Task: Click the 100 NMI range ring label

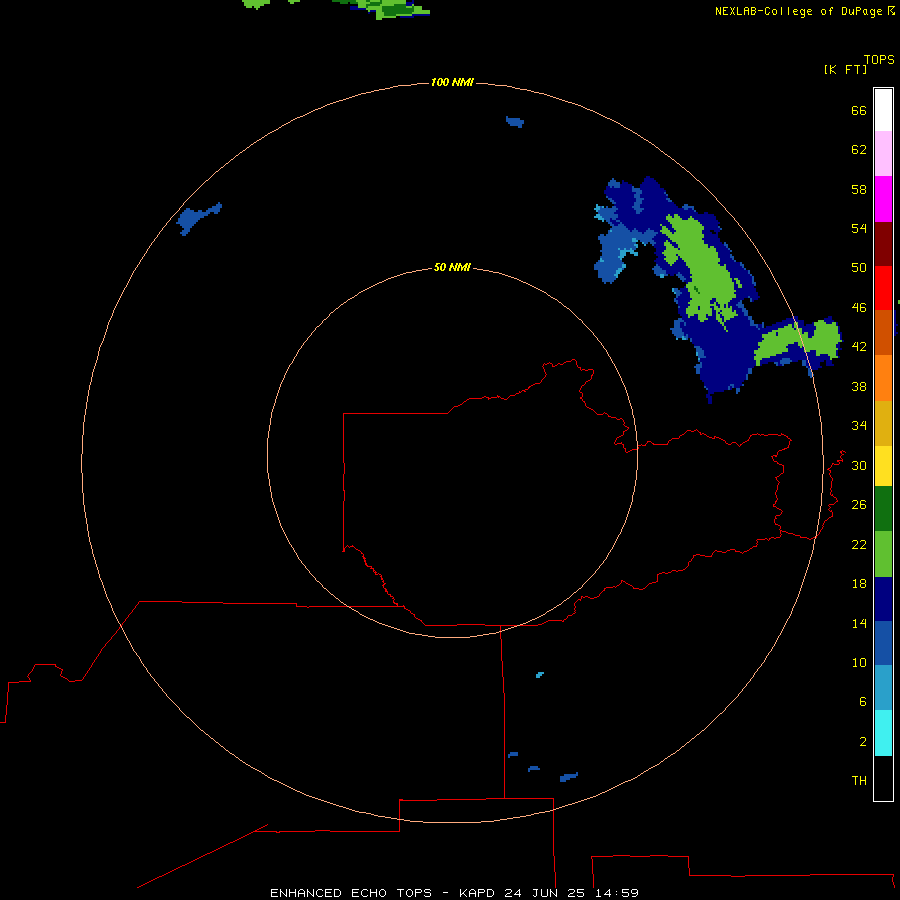Action: point(452,82)
